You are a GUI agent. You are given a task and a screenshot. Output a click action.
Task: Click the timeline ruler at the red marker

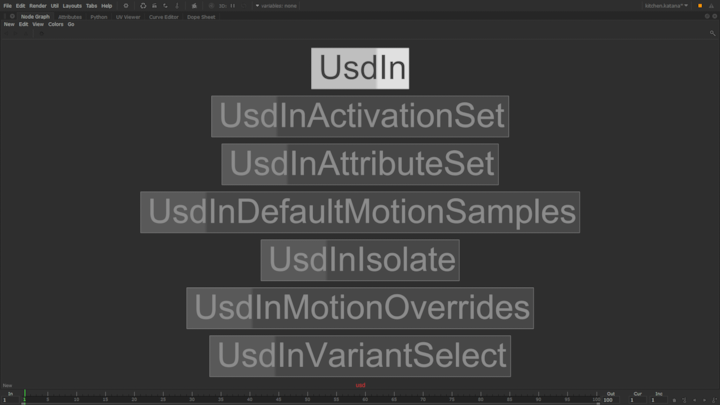click(361, 394)
